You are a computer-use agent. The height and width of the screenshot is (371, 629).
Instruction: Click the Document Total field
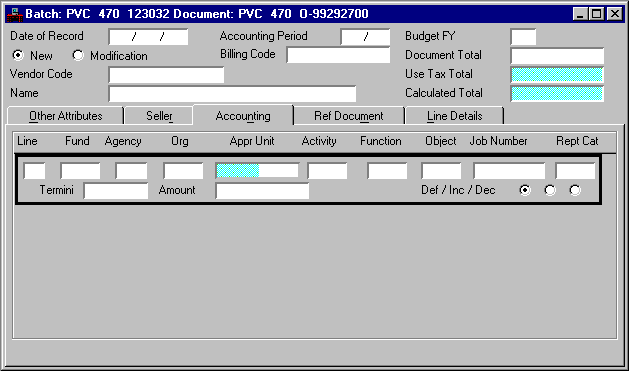pos(557,56)
